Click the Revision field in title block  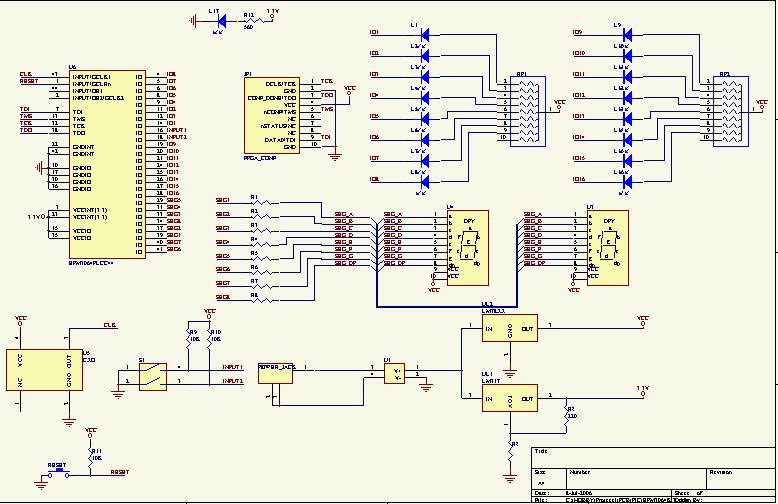(x=741, y=479)
